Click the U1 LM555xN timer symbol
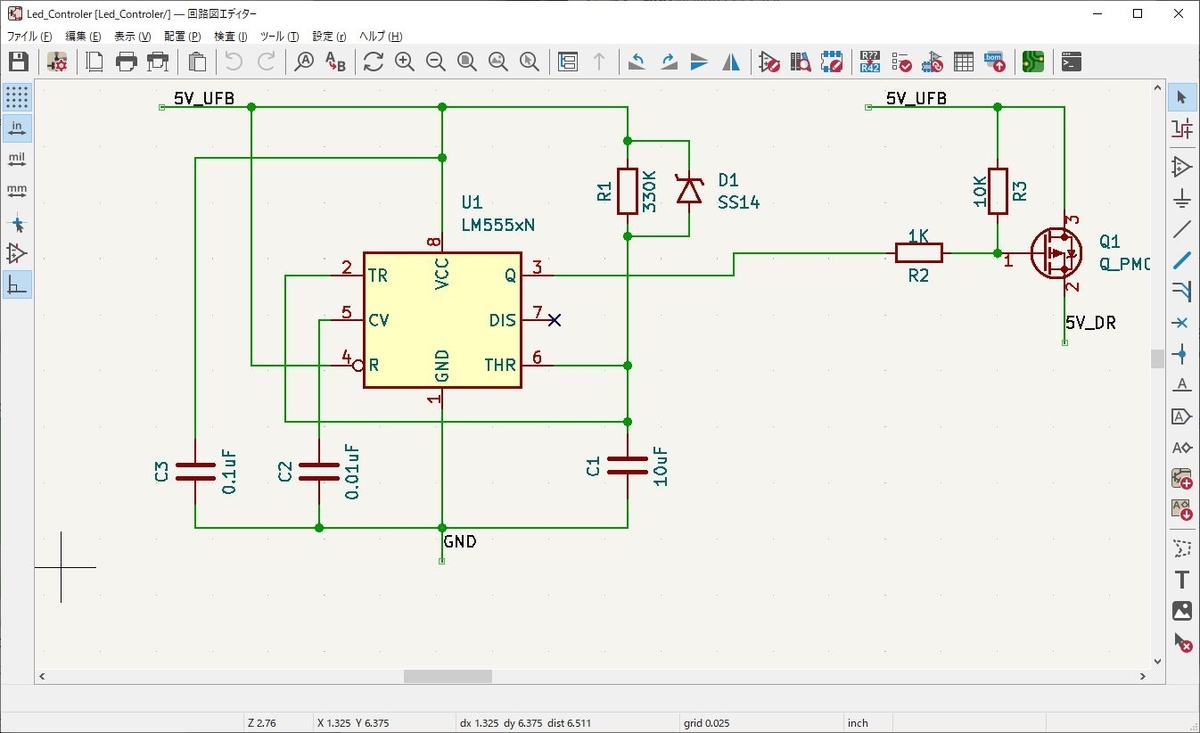The height and width of the screenshot is (733, 1200). (442, 320)
